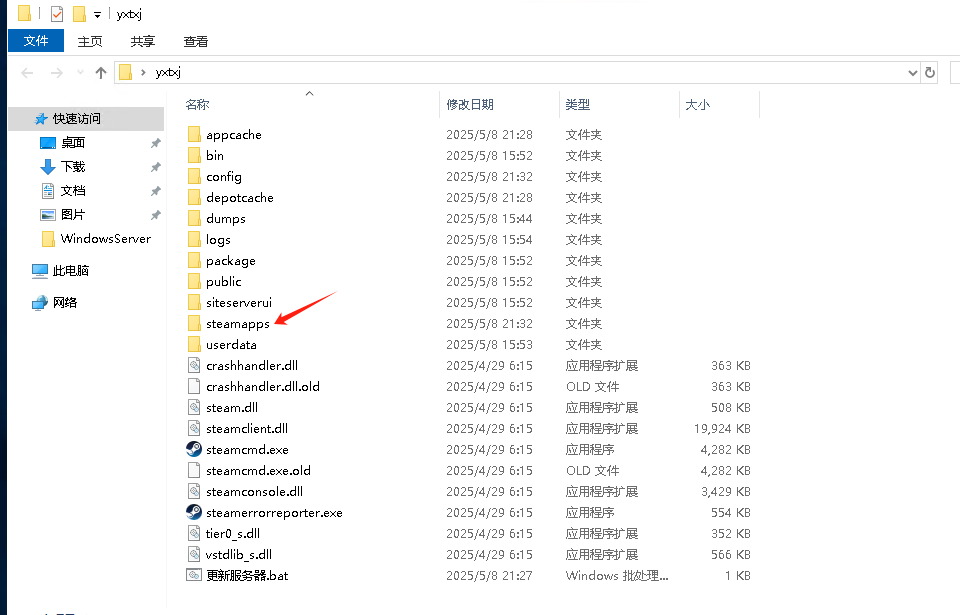This screenshot has height=615, width=960.
Task: Select steamcmd.exe Steam icon
Action: click(x=194, y=450)
